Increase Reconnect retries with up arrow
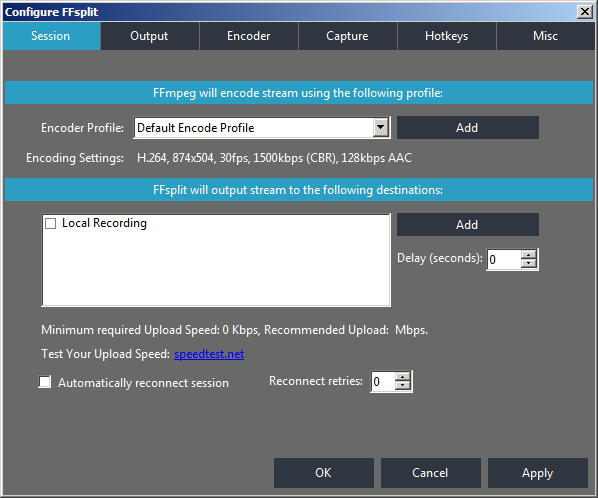Image resolution: width=598 pixels, height=498 pixels. tap(402, 377)
